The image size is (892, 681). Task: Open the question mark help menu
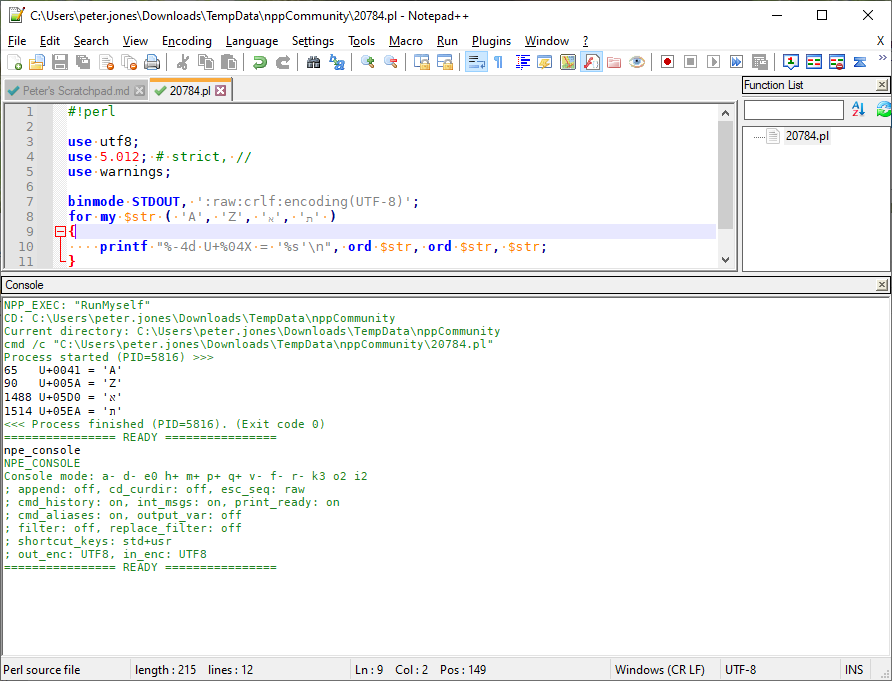tap(585, 41)
